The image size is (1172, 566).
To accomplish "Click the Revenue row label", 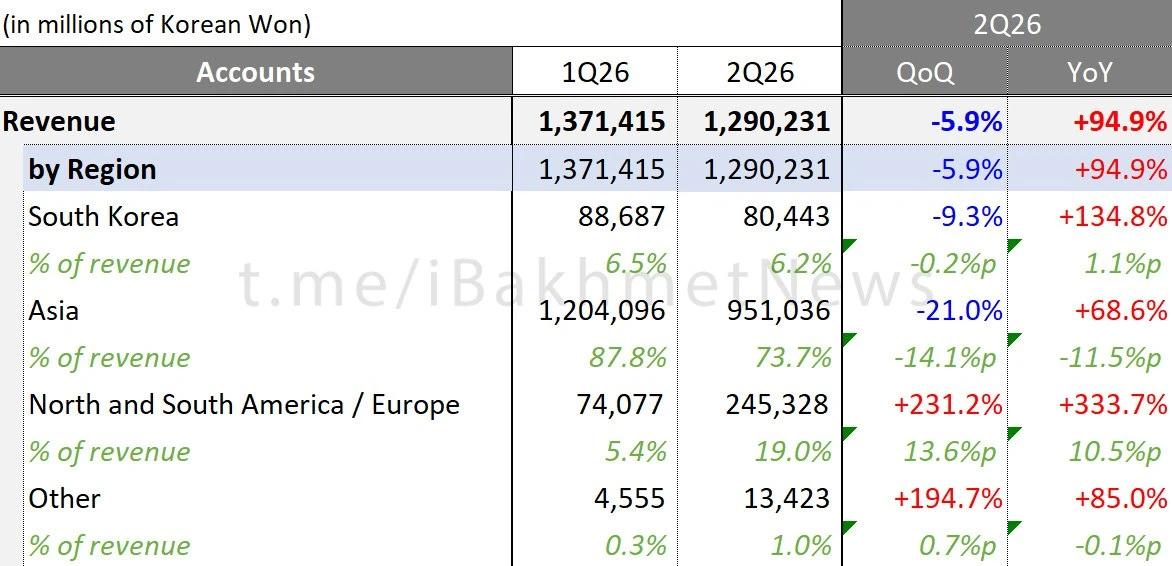I will pyautogui.click(x=59, y=121).
